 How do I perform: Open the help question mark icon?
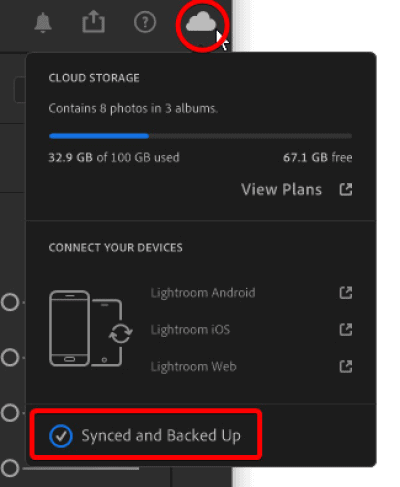(x=145, y=22)
